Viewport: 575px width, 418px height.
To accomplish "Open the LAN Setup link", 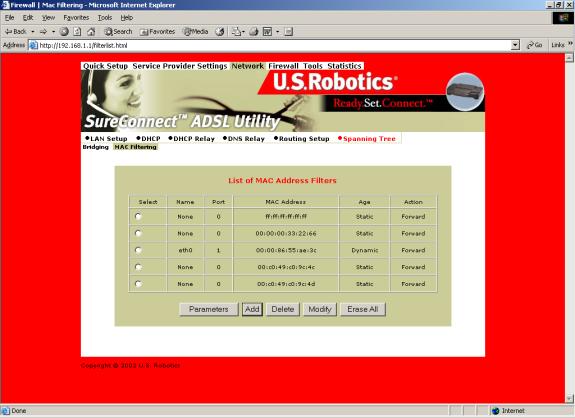I will click(x=106, y=139).
